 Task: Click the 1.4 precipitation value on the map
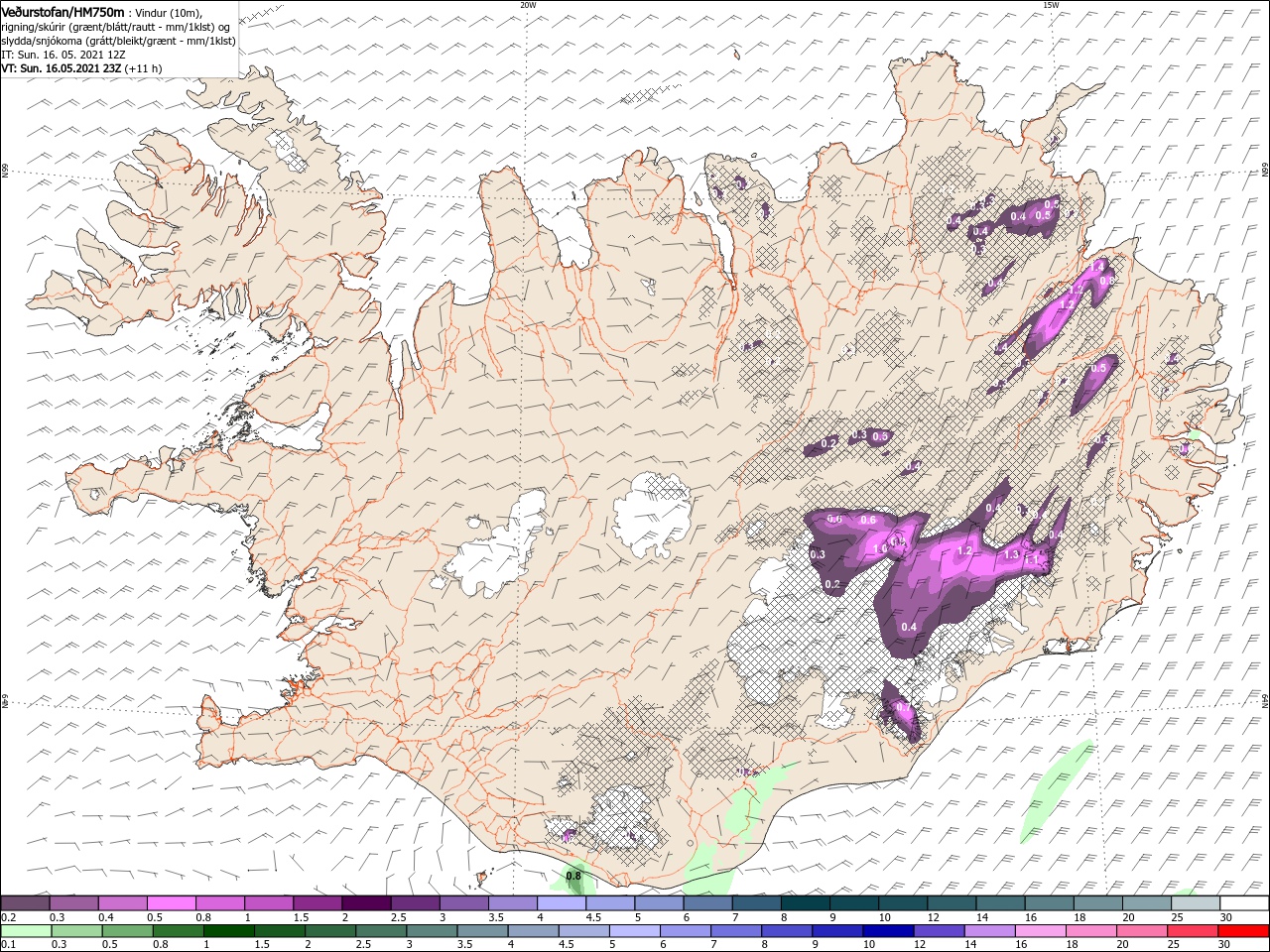coord(1096,267)
